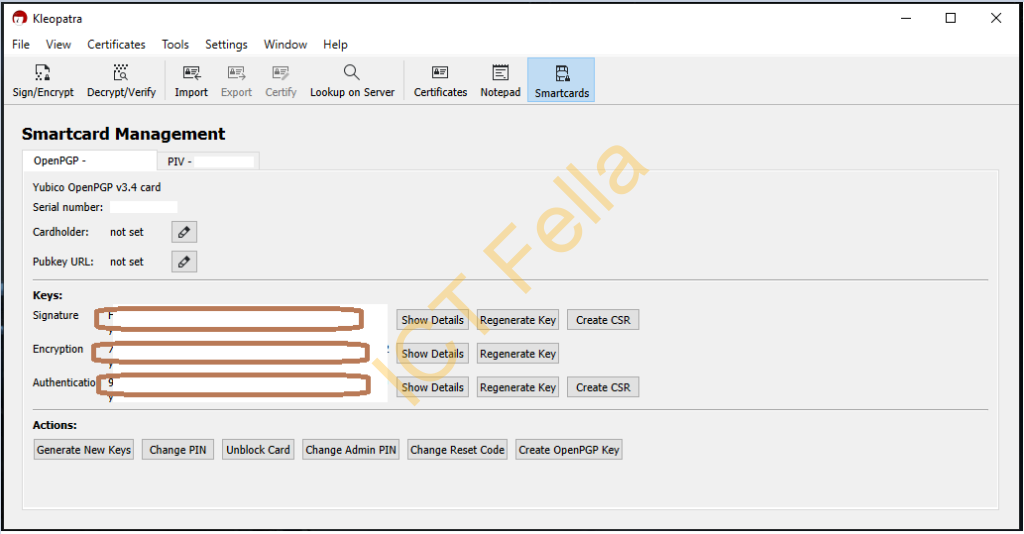The height and width of the screenshot is (534, 1024).
Task: Click the 'not set' Cardholder value
Action: point(127,232)
